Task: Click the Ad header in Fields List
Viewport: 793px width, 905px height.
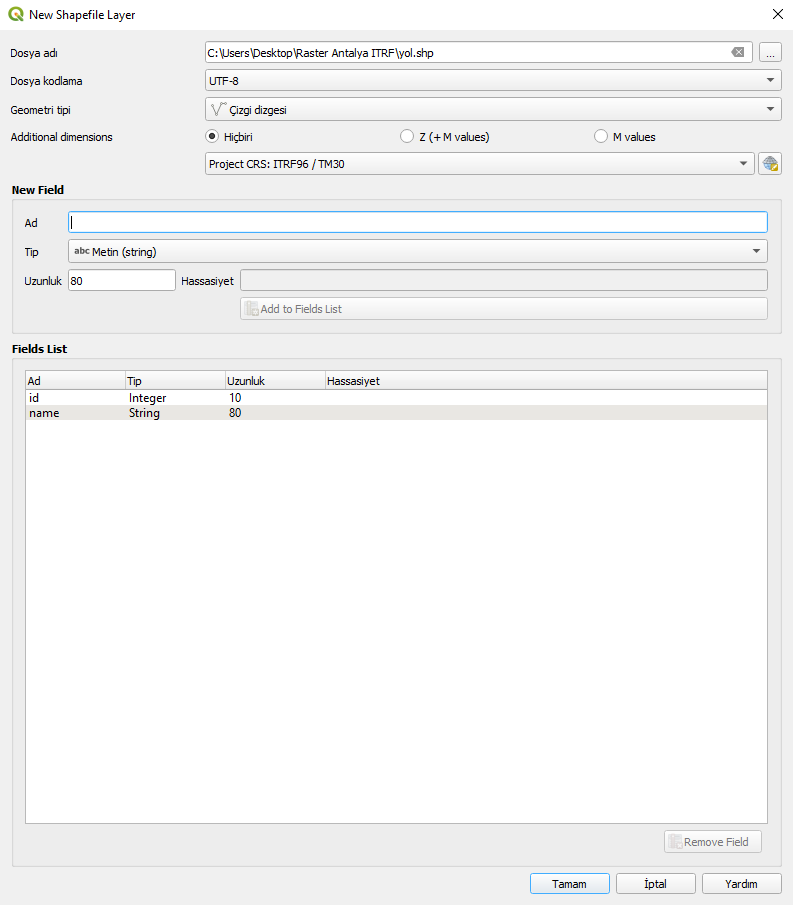Action: 75,381
